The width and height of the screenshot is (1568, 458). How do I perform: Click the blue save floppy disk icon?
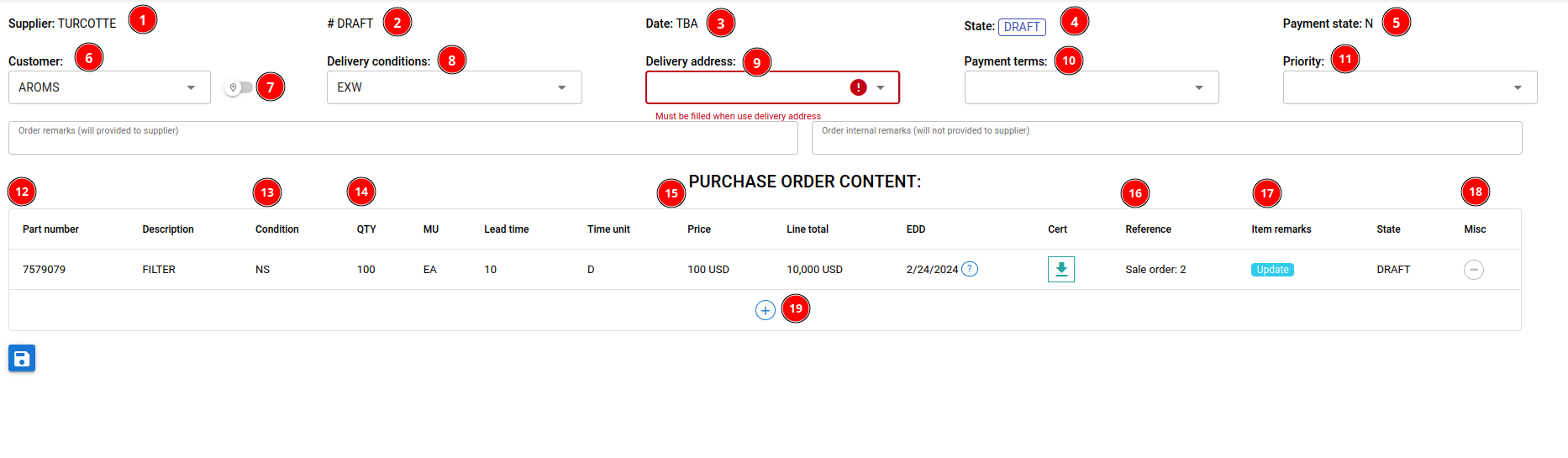pyautogui.click(x=22, y=358)
